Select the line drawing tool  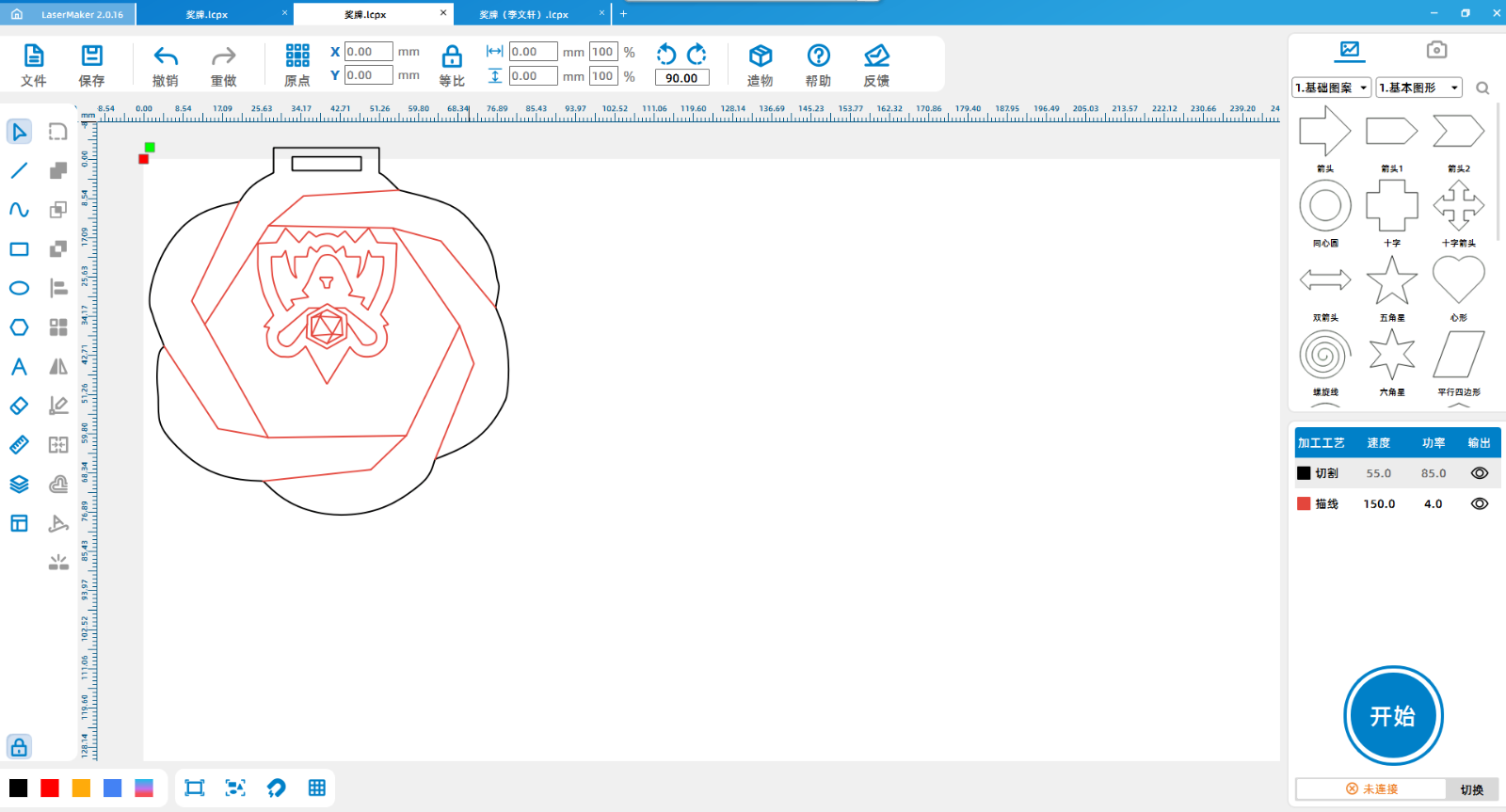(19, 170)
